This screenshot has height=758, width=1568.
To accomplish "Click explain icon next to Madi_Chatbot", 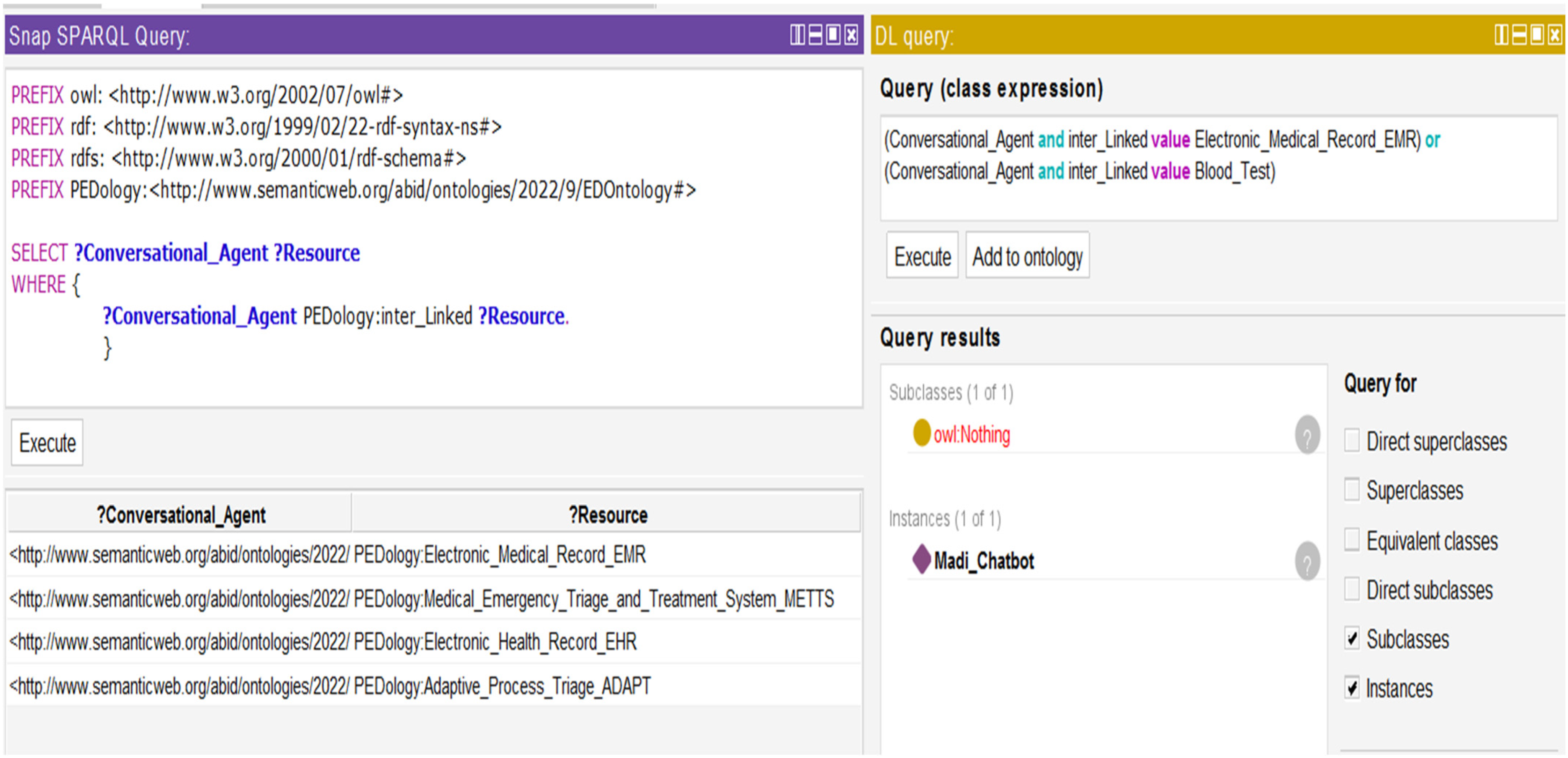I will point(1307,561).
